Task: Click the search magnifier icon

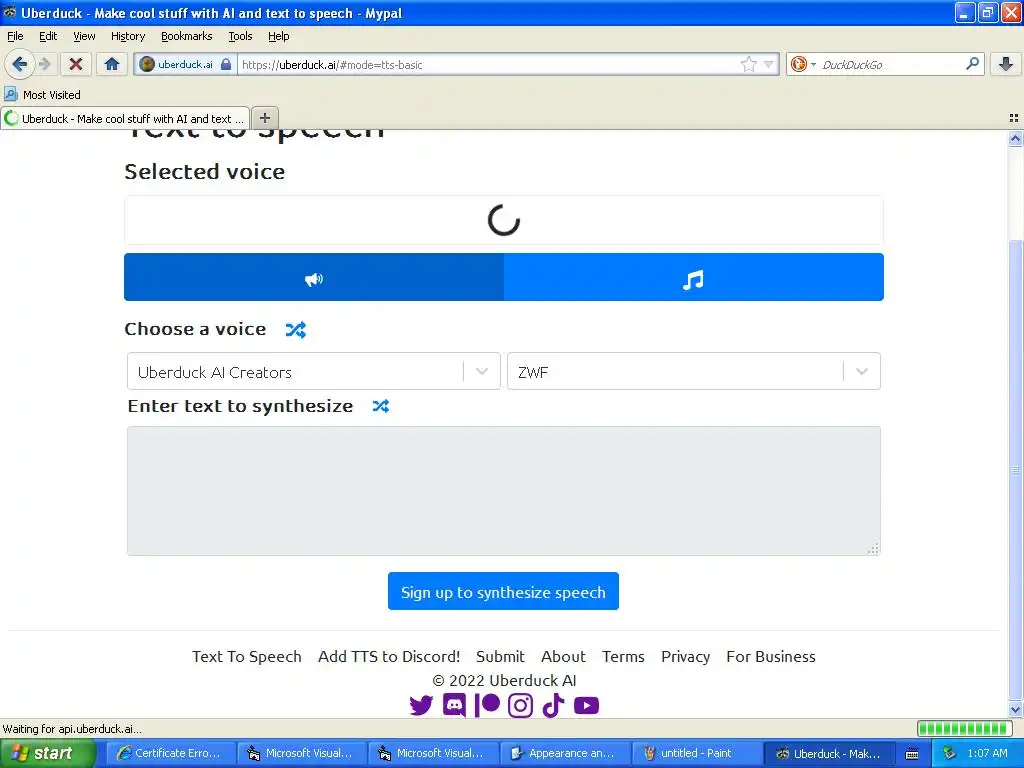Action: pos(972,63)
